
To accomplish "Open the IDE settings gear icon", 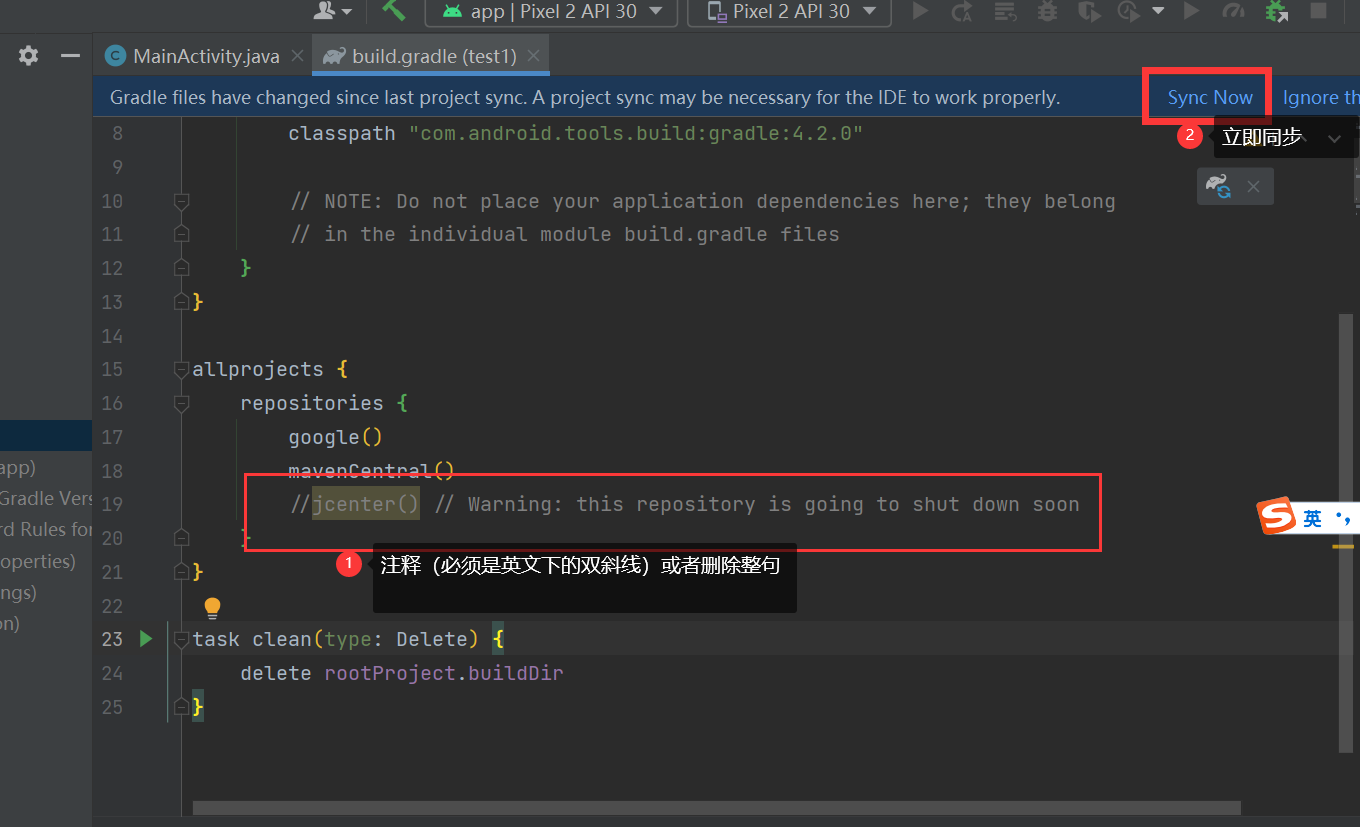I will click(28, 55).
